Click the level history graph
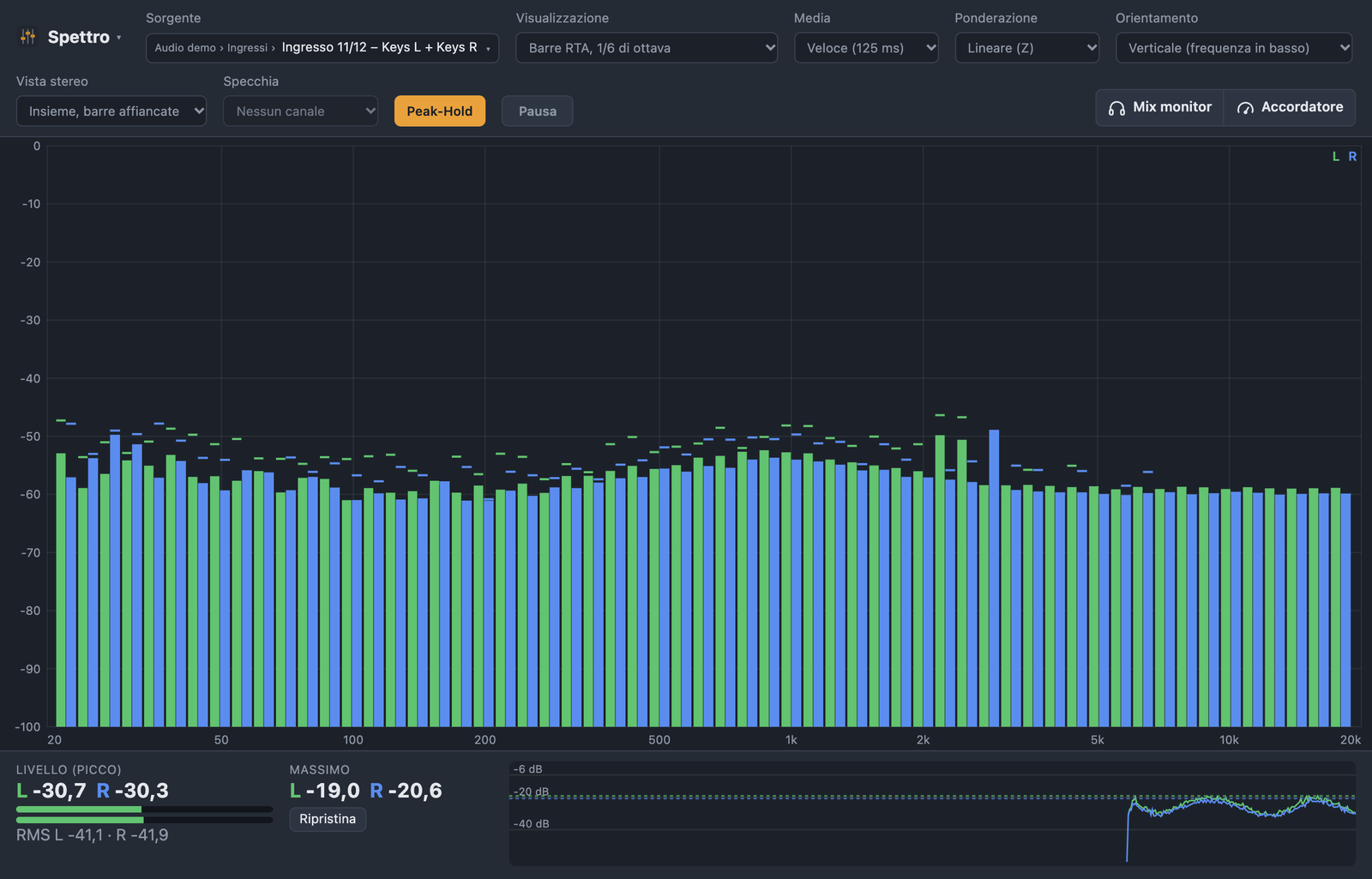 [932, 813]
